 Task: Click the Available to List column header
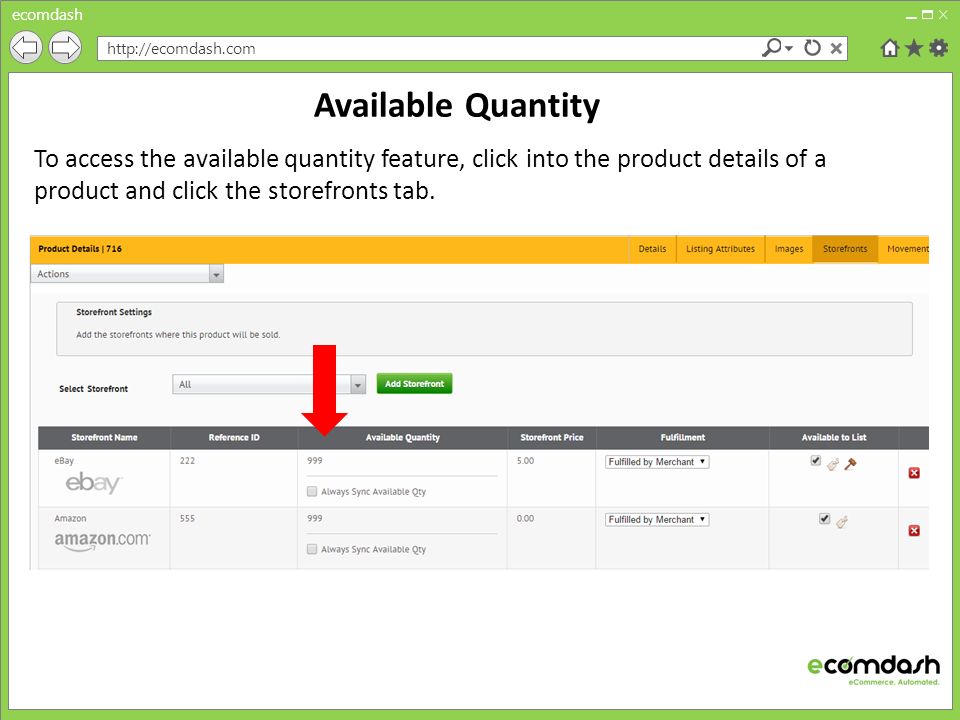tap(834, 438)
